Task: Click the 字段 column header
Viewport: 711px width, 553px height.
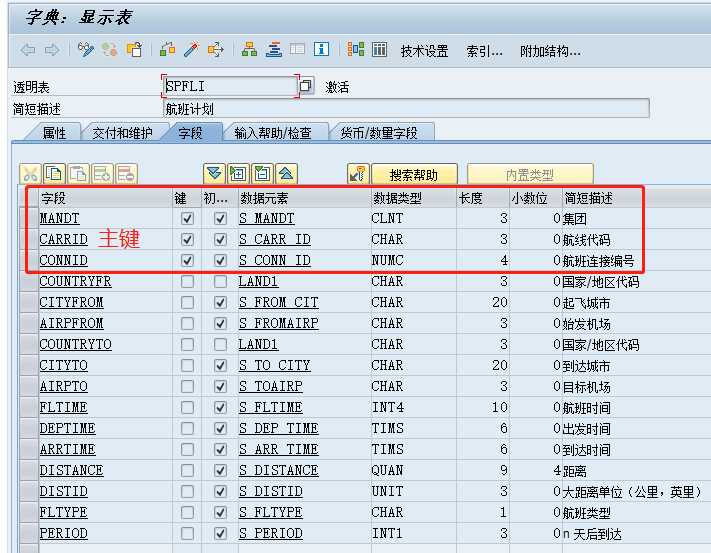Action: pos(105,198)
